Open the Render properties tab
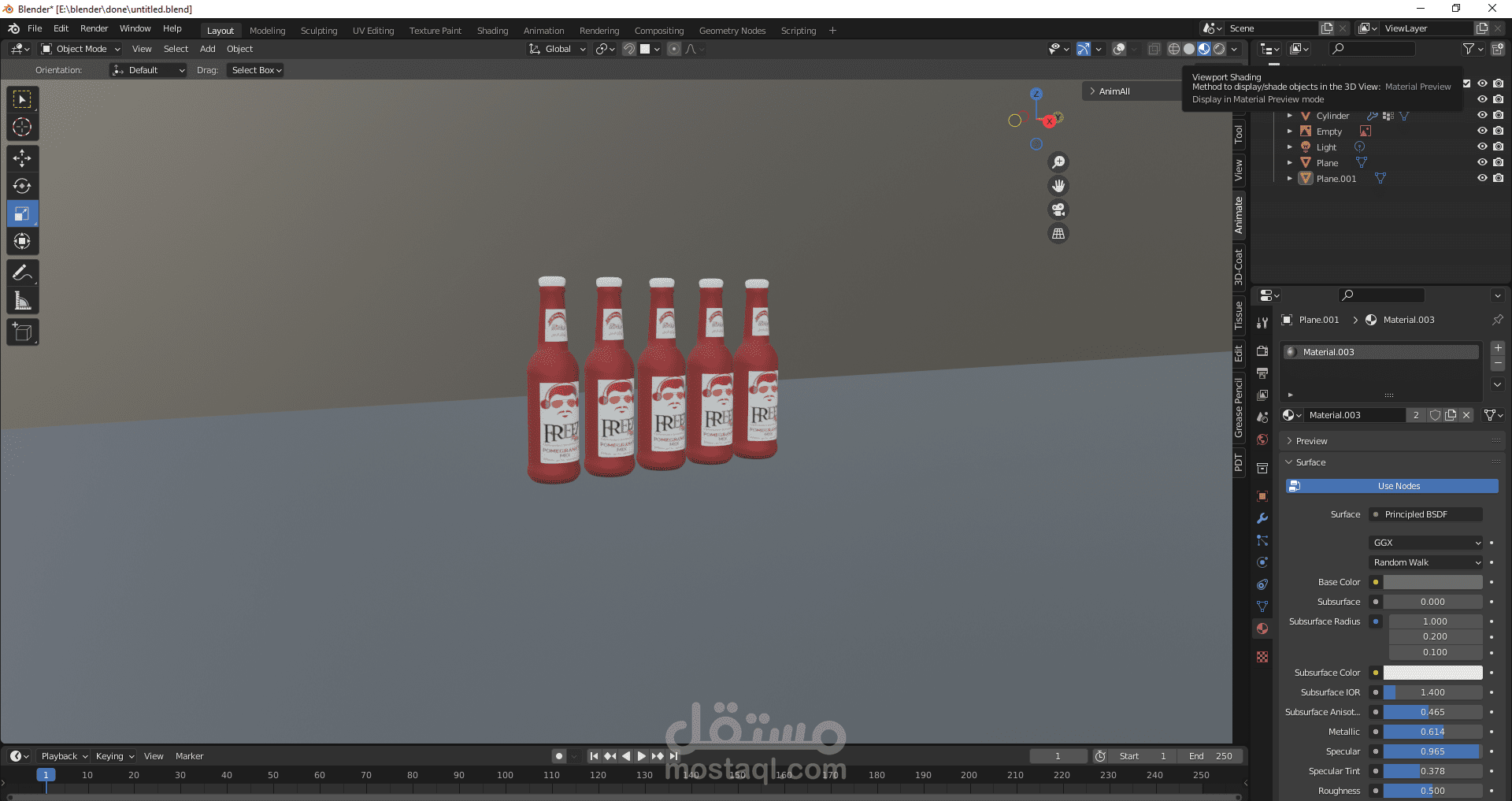 tap(1262, 350)
